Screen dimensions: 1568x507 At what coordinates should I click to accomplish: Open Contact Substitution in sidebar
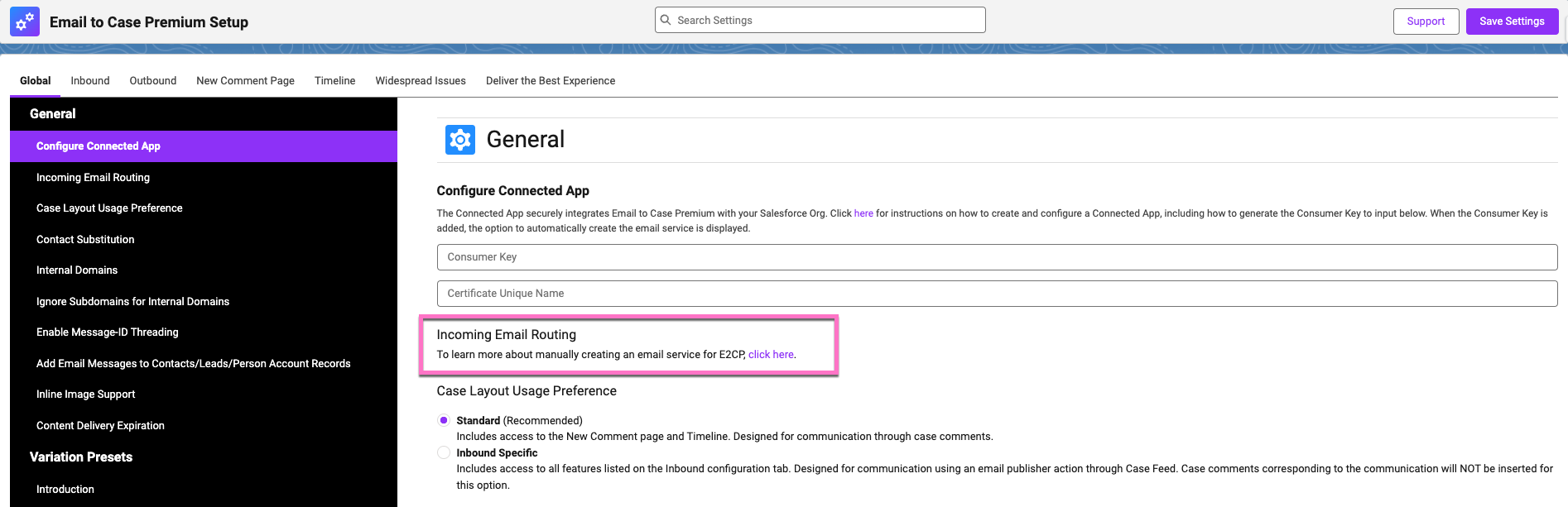coord(204,240)
